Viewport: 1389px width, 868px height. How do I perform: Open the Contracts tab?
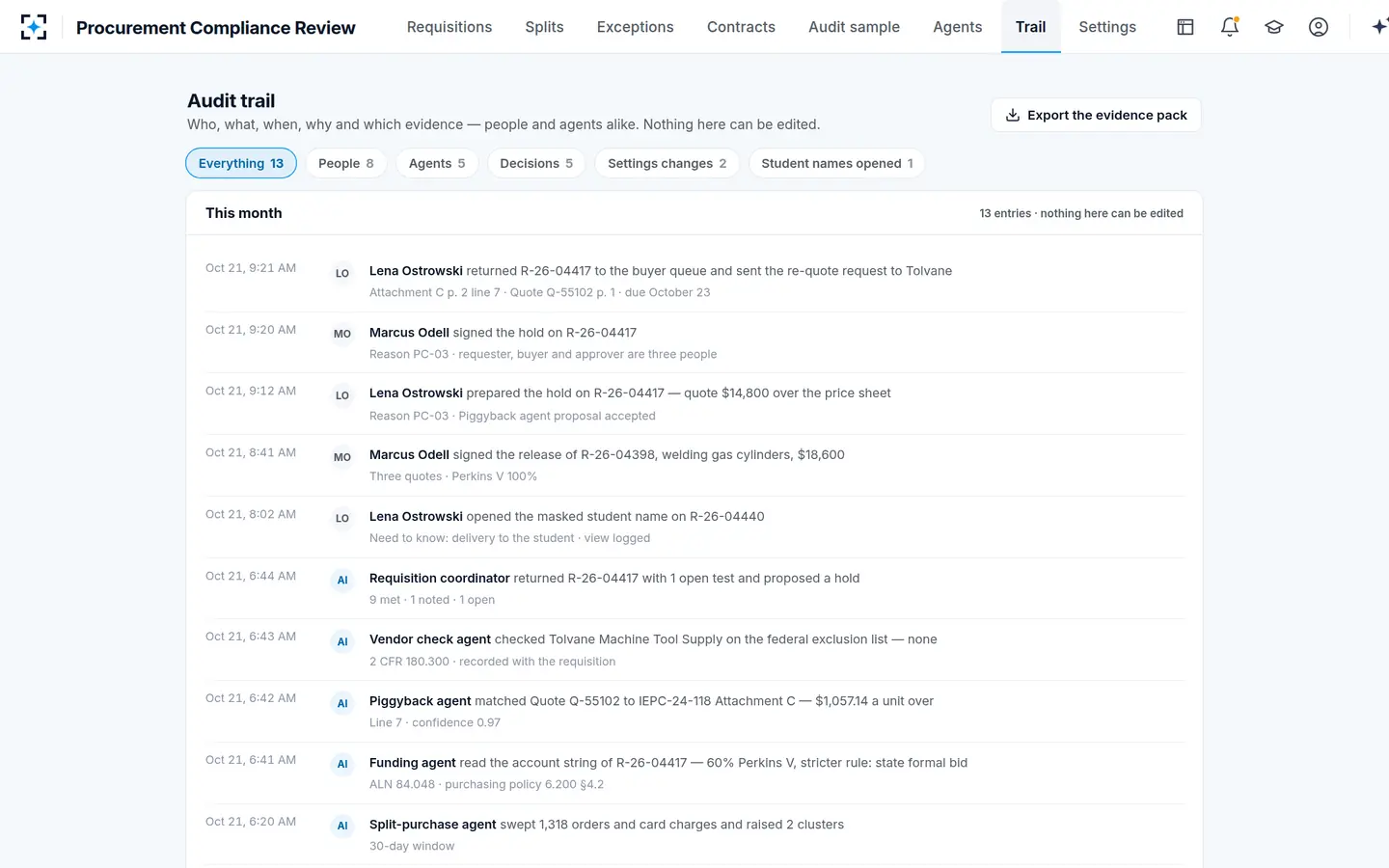pyautogui.click(x=741, y=27)
